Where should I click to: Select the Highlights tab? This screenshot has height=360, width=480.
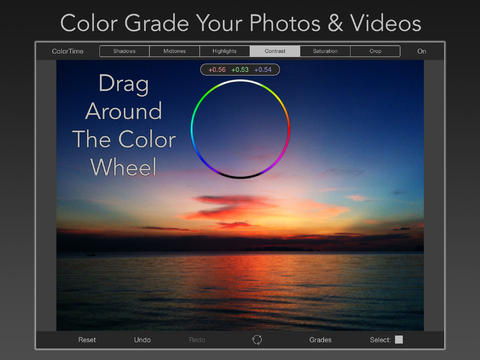225,51
